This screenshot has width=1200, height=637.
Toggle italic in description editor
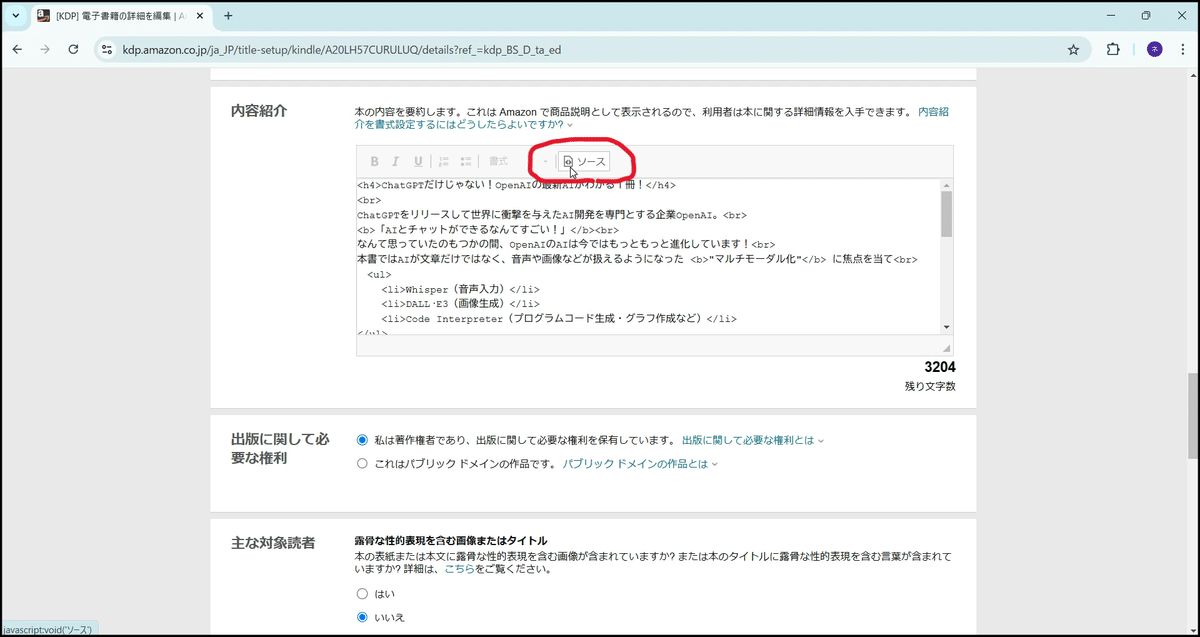click(x=396, y=161)
